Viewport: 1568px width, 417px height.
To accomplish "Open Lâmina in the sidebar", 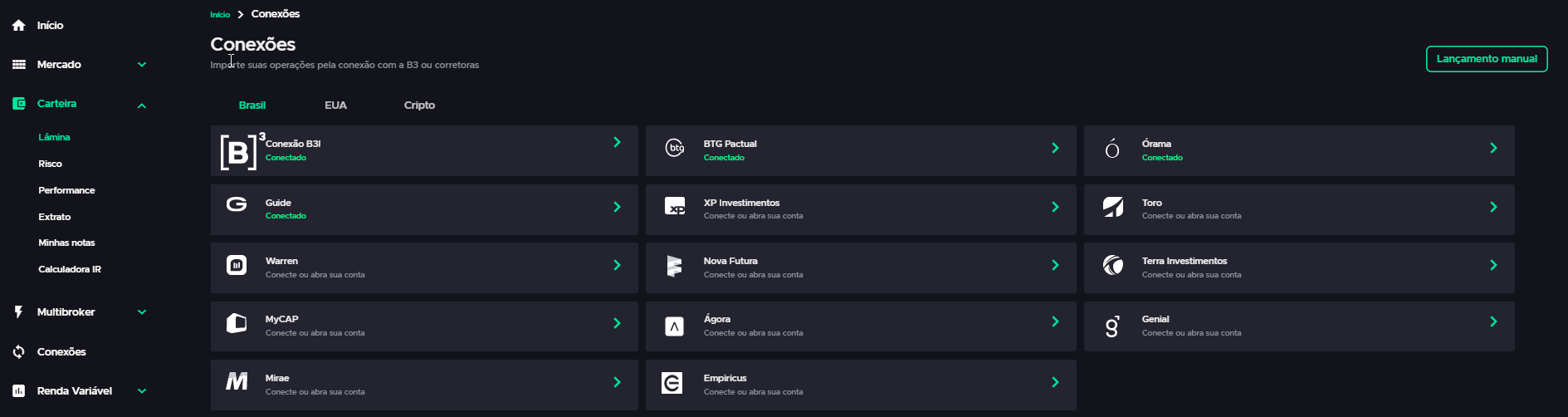I will pos(54,137).
